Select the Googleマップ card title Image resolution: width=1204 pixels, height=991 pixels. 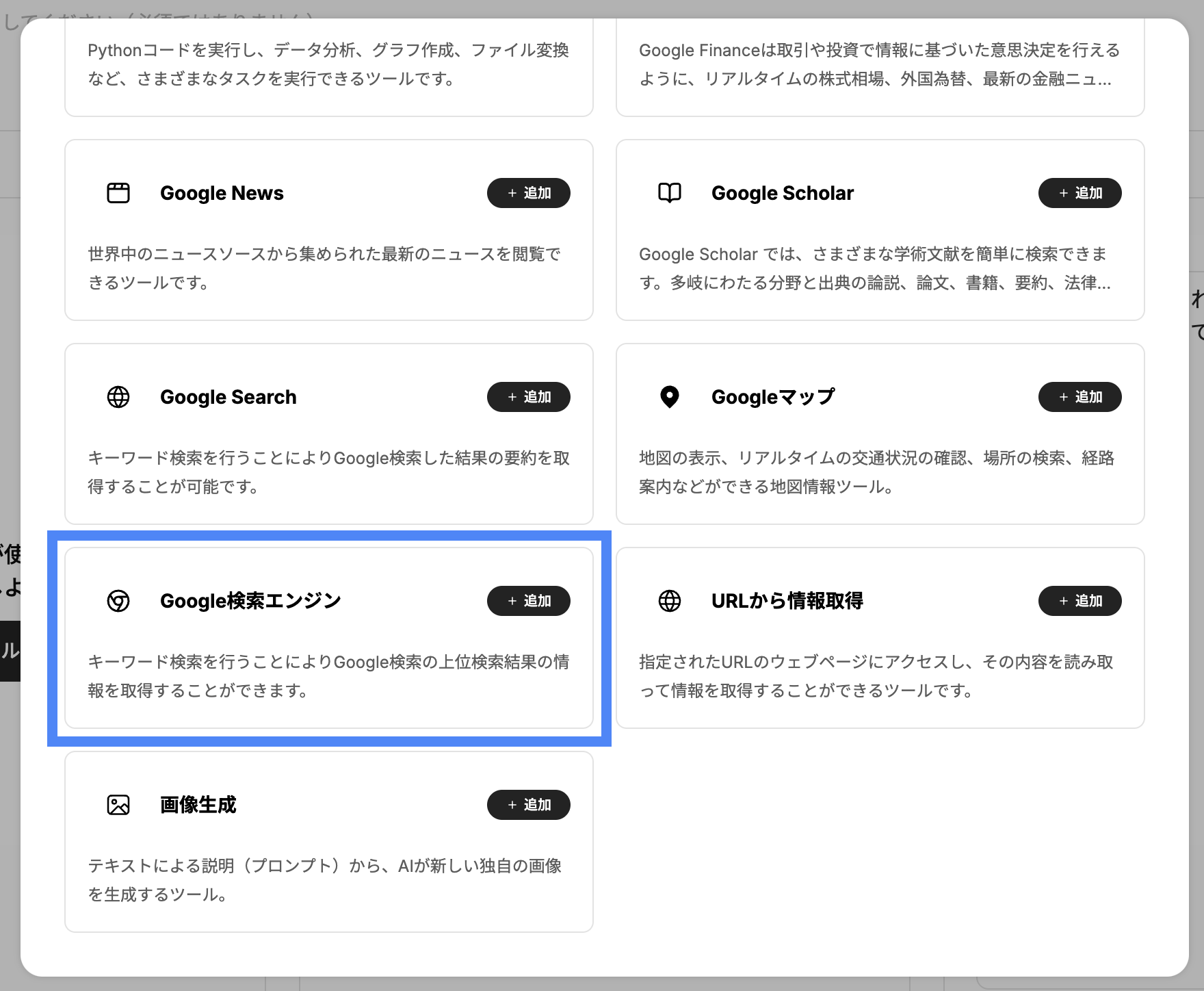(772, 397)
